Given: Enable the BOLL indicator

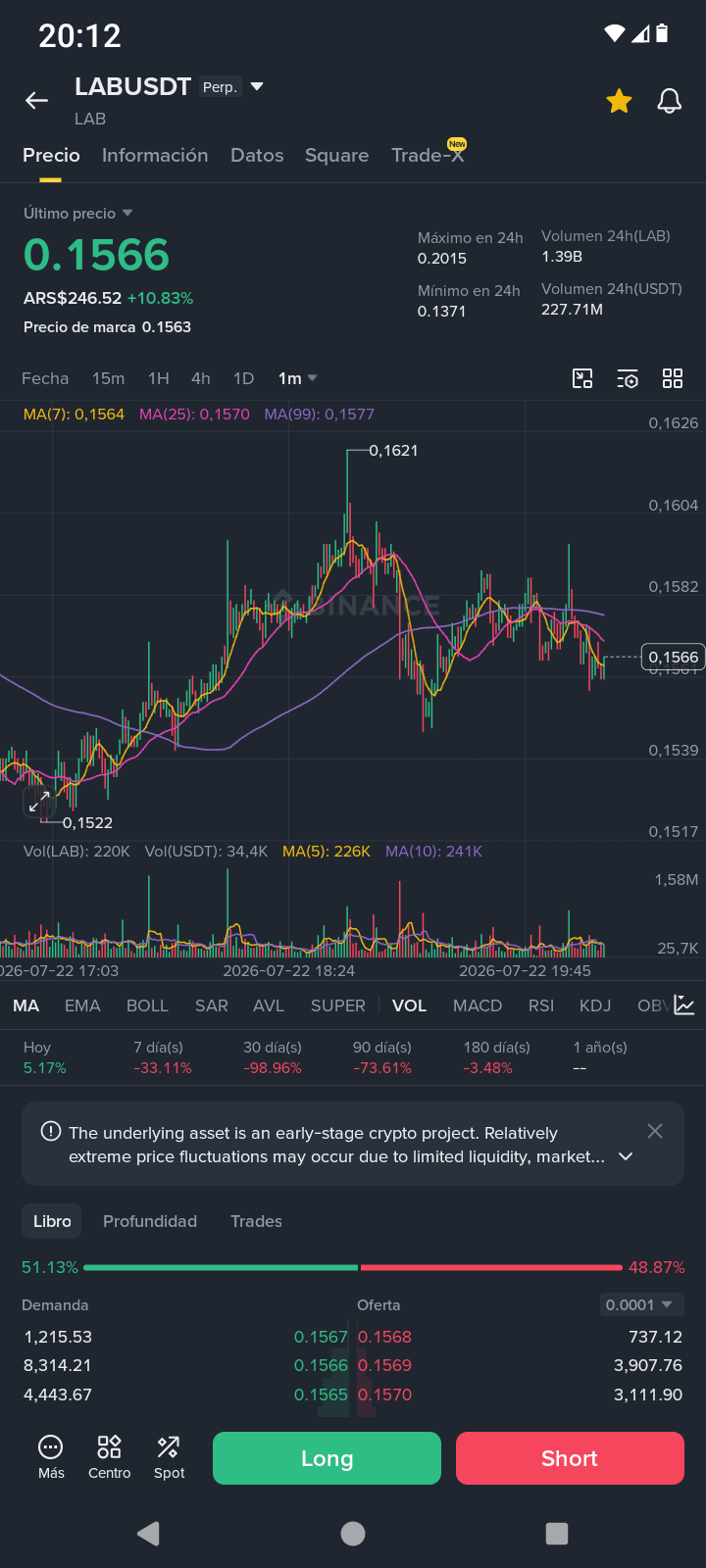Looking at the screenshot, I should click(147, 1005).
